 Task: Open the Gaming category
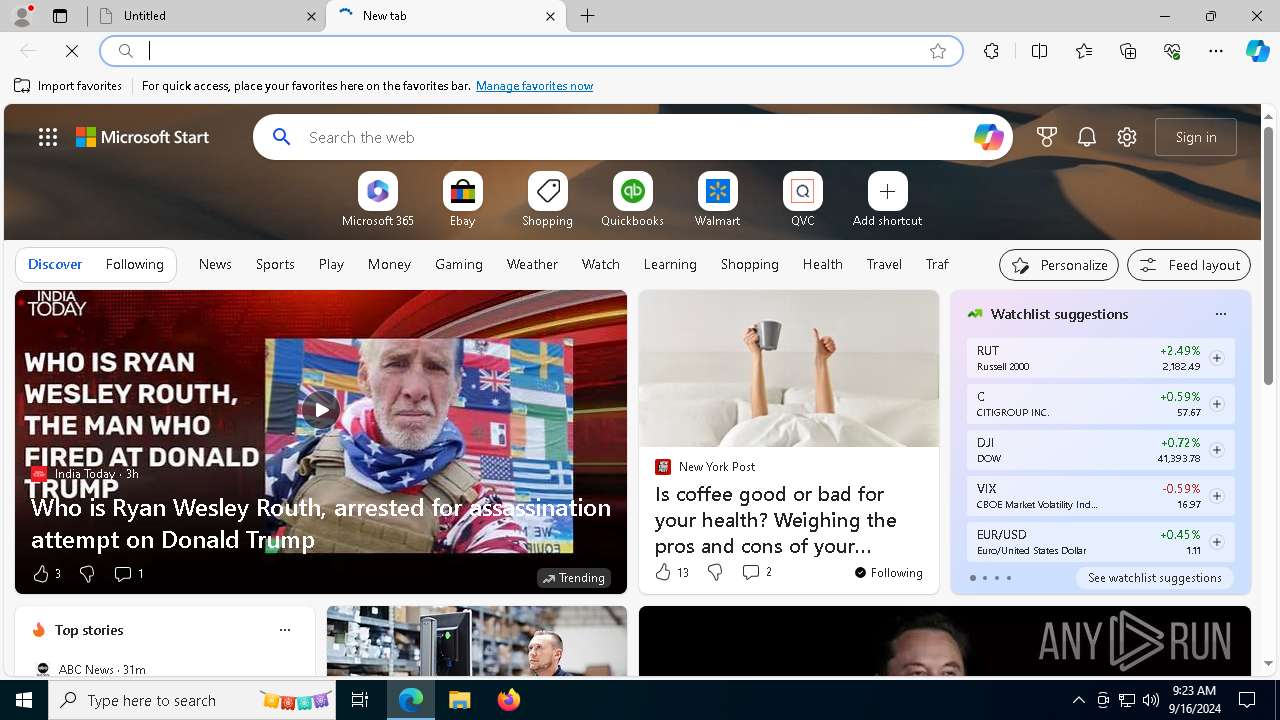click(x=459, y=264)
